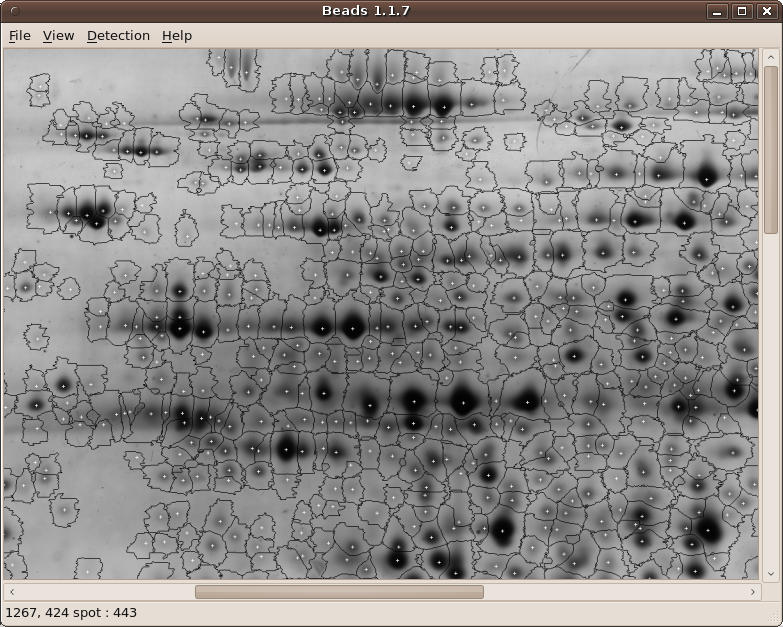The image size is (783, 627).
Task: Click horizontal scrollbar track left of thumb
Action: 100,592
